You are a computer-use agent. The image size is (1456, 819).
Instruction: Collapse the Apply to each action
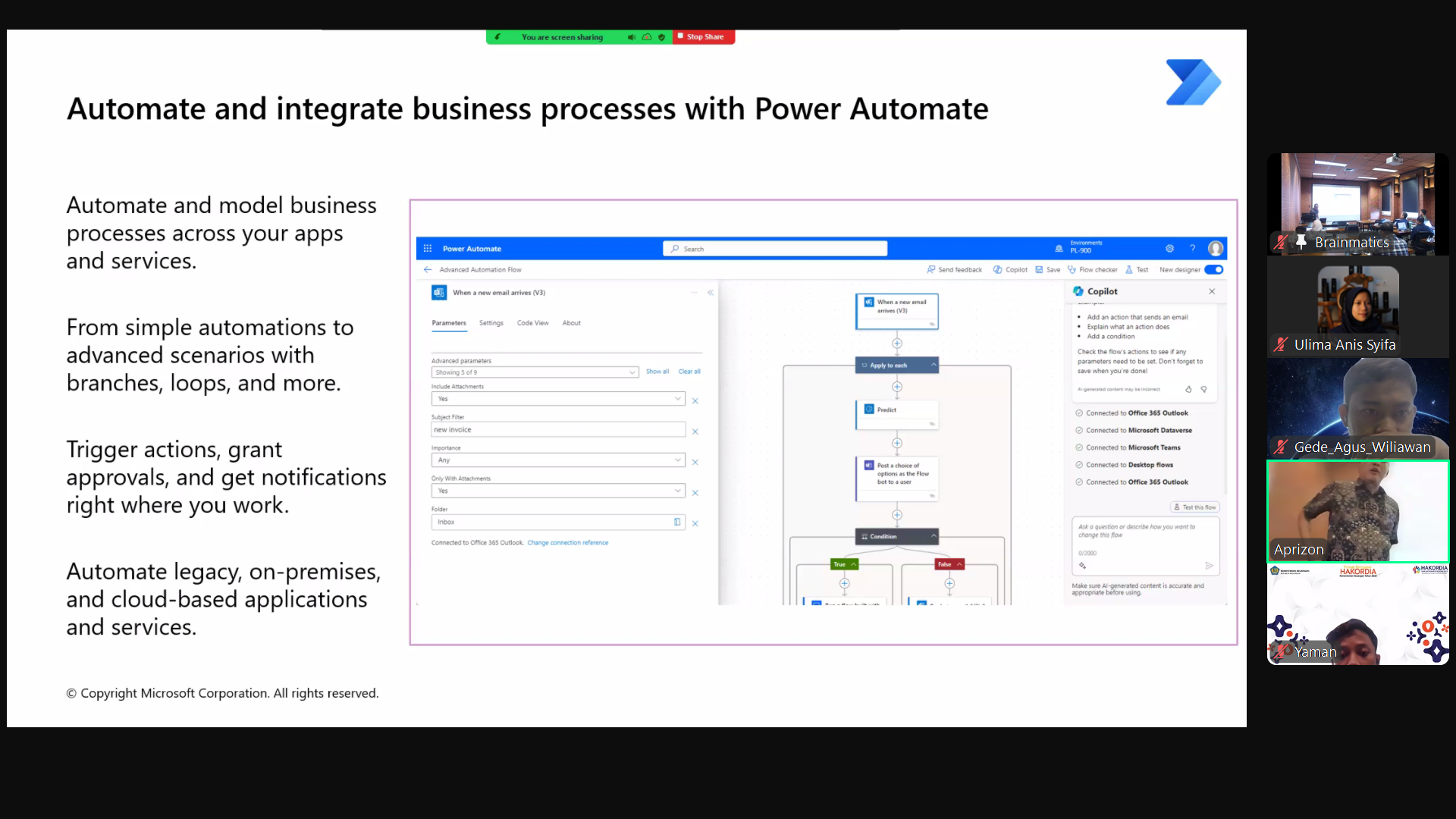click(934, 366)
